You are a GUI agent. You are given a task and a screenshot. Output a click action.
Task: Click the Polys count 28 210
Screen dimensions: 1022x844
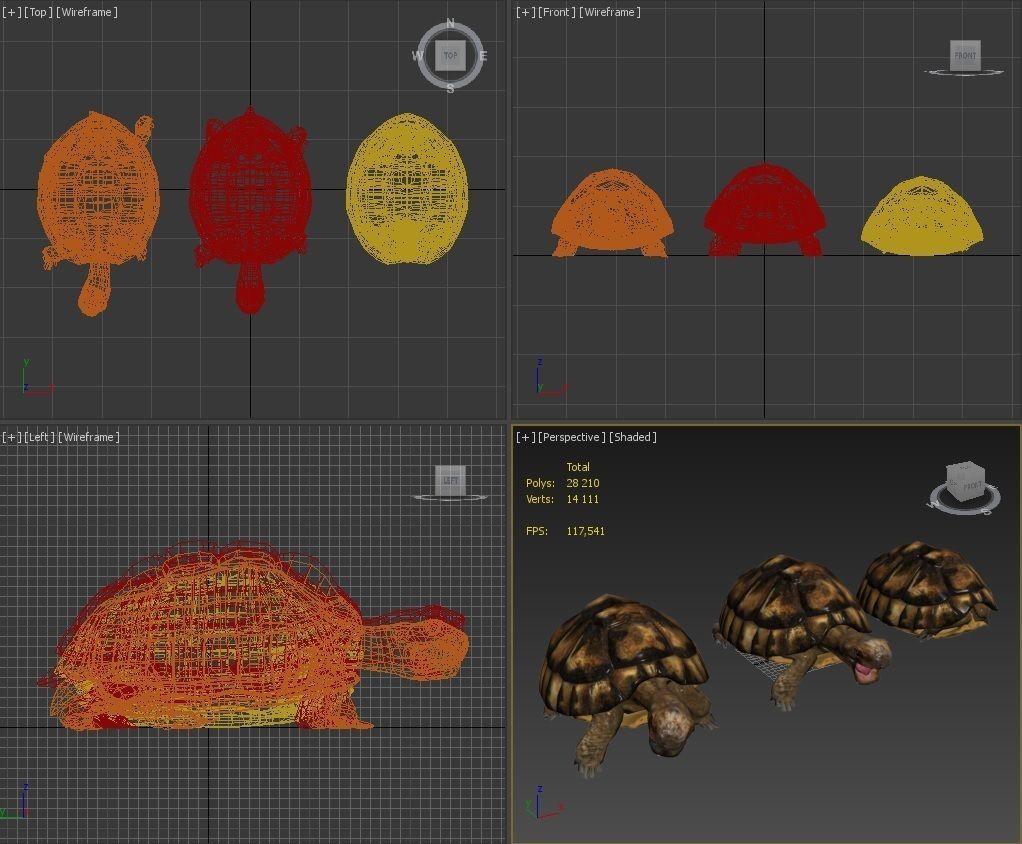click(583, 483)
